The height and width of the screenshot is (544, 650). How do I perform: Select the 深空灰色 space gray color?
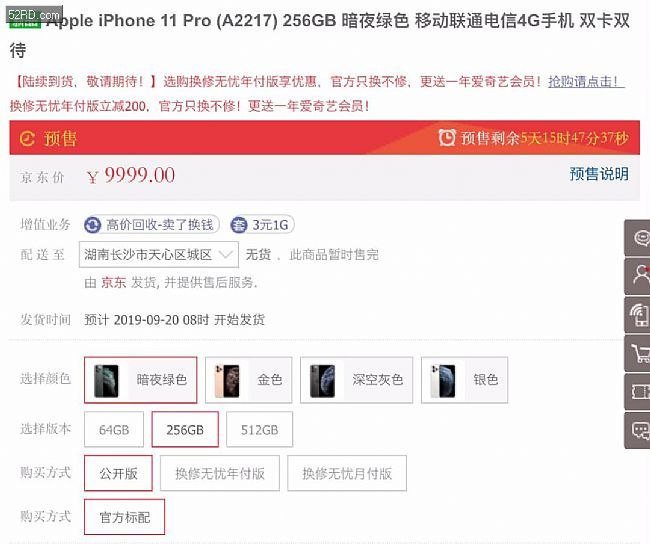[x=357, y=380]
